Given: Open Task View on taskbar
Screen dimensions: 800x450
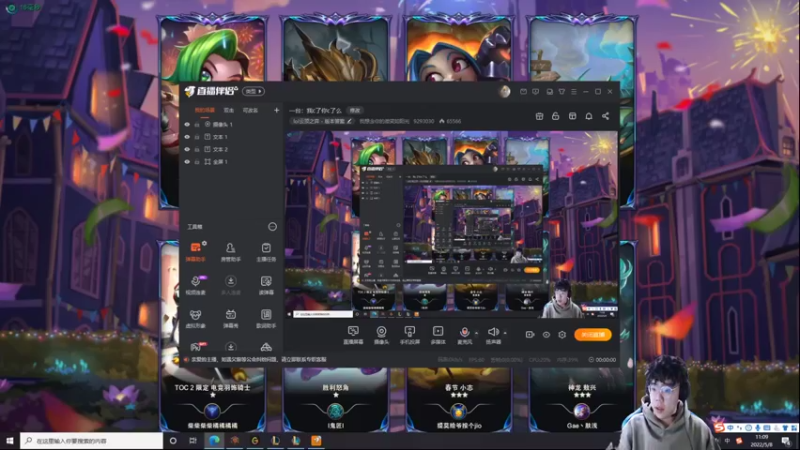Looking at the screenshot, I should click(193, 440).
